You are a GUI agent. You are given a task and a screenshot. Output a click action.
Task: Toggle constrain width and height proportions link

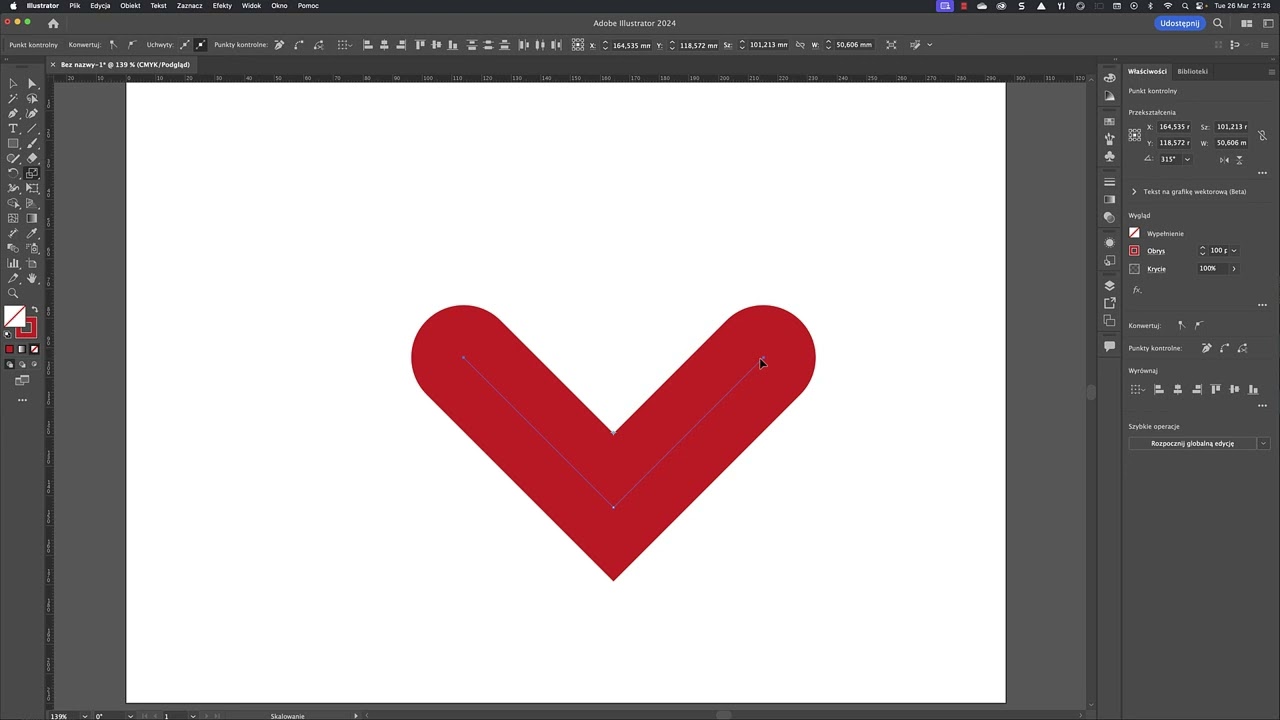click(x=1262, y=135)
